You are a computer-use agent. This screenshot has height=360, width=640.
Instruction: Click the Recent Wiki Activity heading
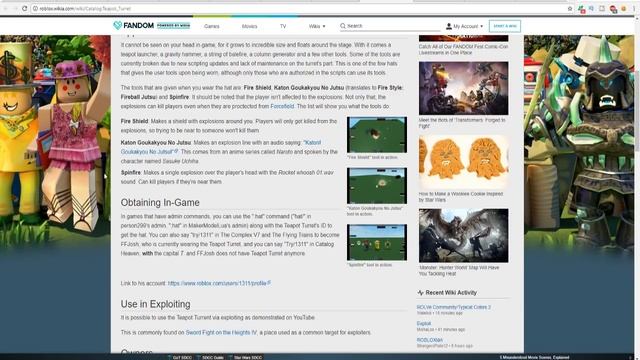[451, 293]
